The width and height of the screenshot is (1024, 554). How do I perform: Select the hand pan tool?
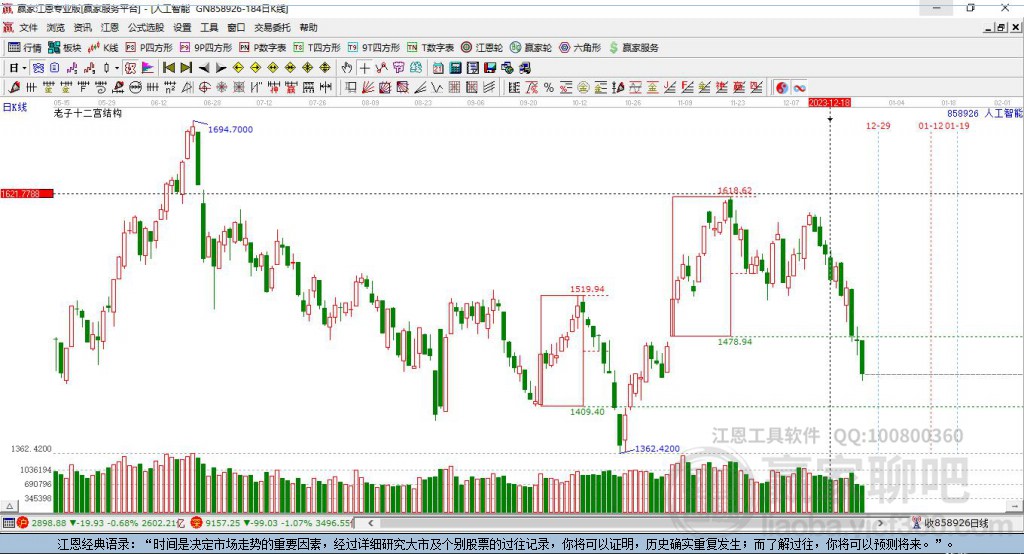point(347,68)
